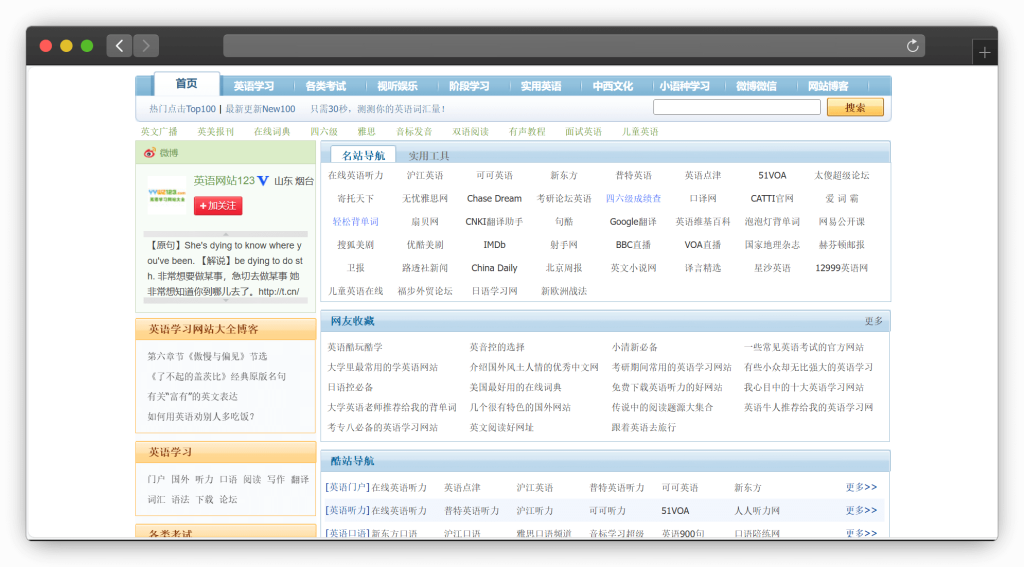This screenshot has width=1024, height=567.
Task: Click the red 加关注 follow button
Action: pyautogui.click(x=218, y=205)
